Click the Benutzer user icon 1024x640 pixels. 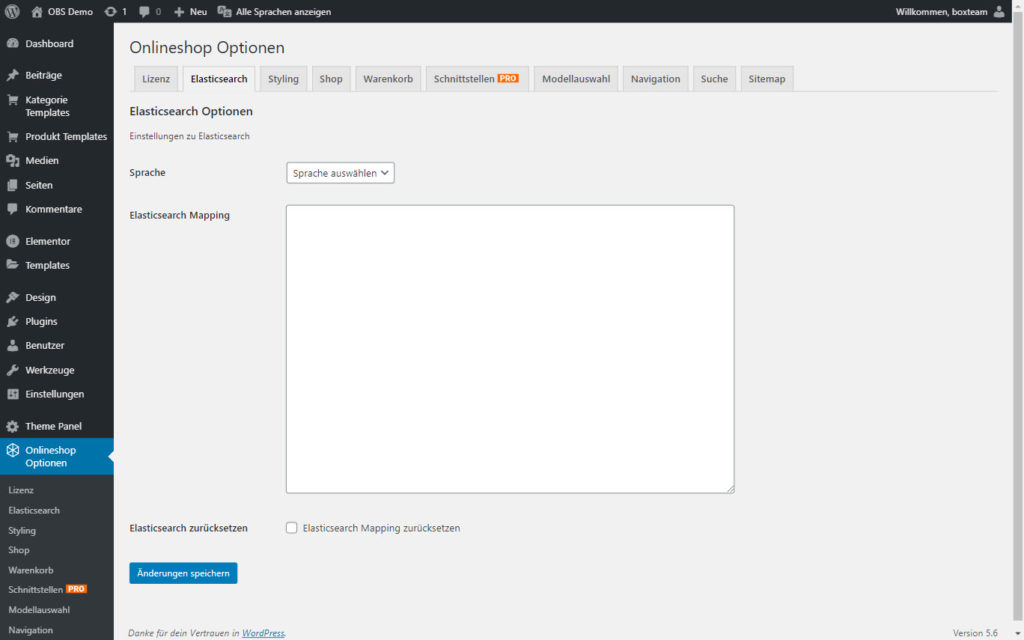12,345
